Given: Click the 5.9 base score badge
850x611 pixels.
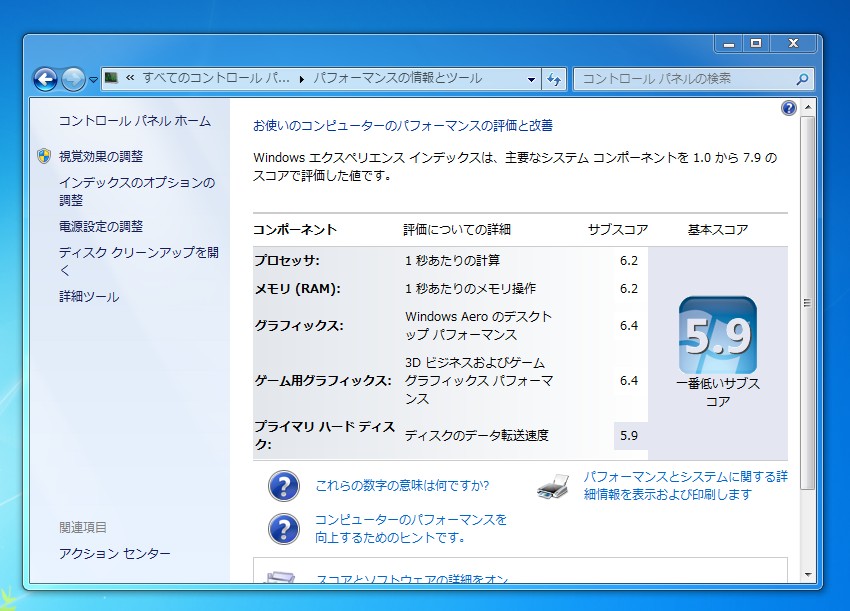Looking at the screenshot, I should [718, 335].
